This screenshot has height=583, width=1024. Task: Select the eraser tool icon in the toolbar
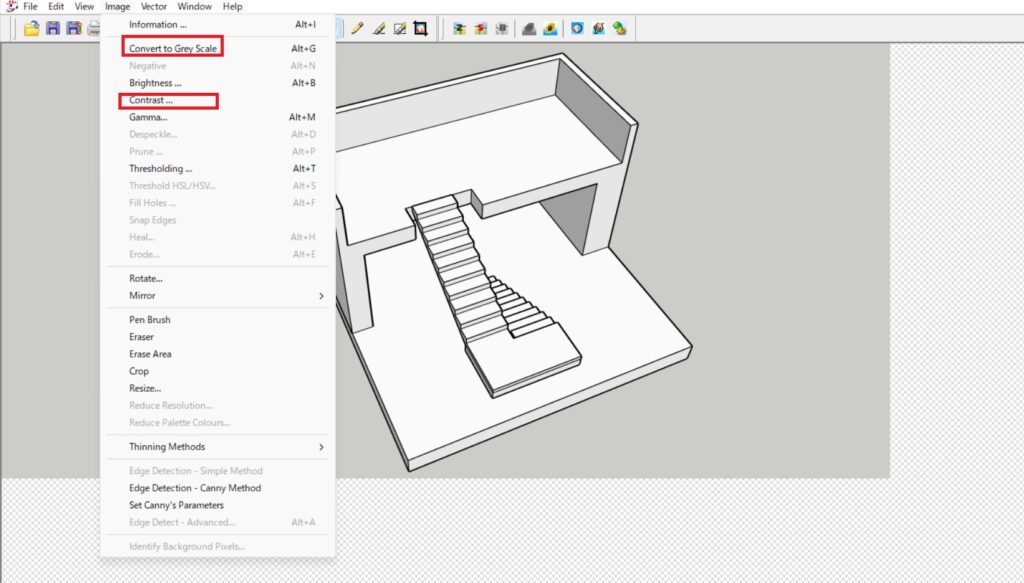pos(379,29)
